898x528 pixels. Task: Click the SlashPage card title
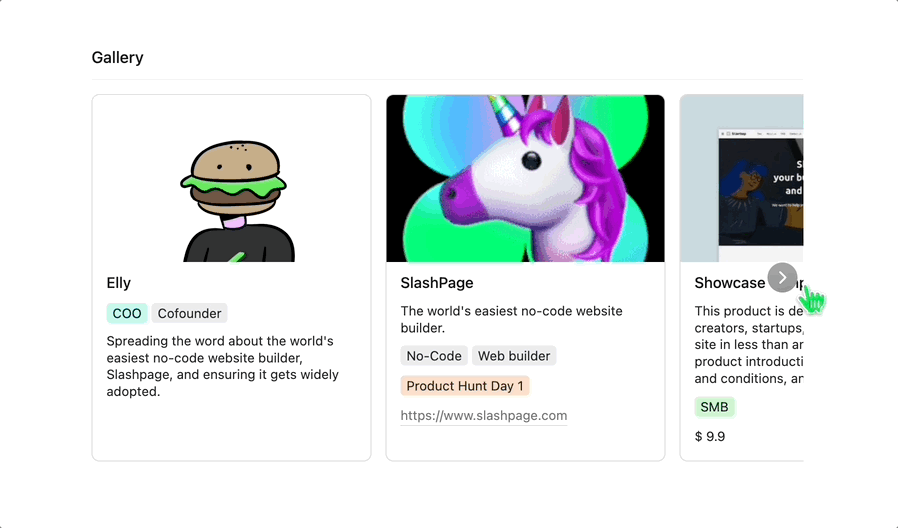pyautogui.click(x=437, y=283)
